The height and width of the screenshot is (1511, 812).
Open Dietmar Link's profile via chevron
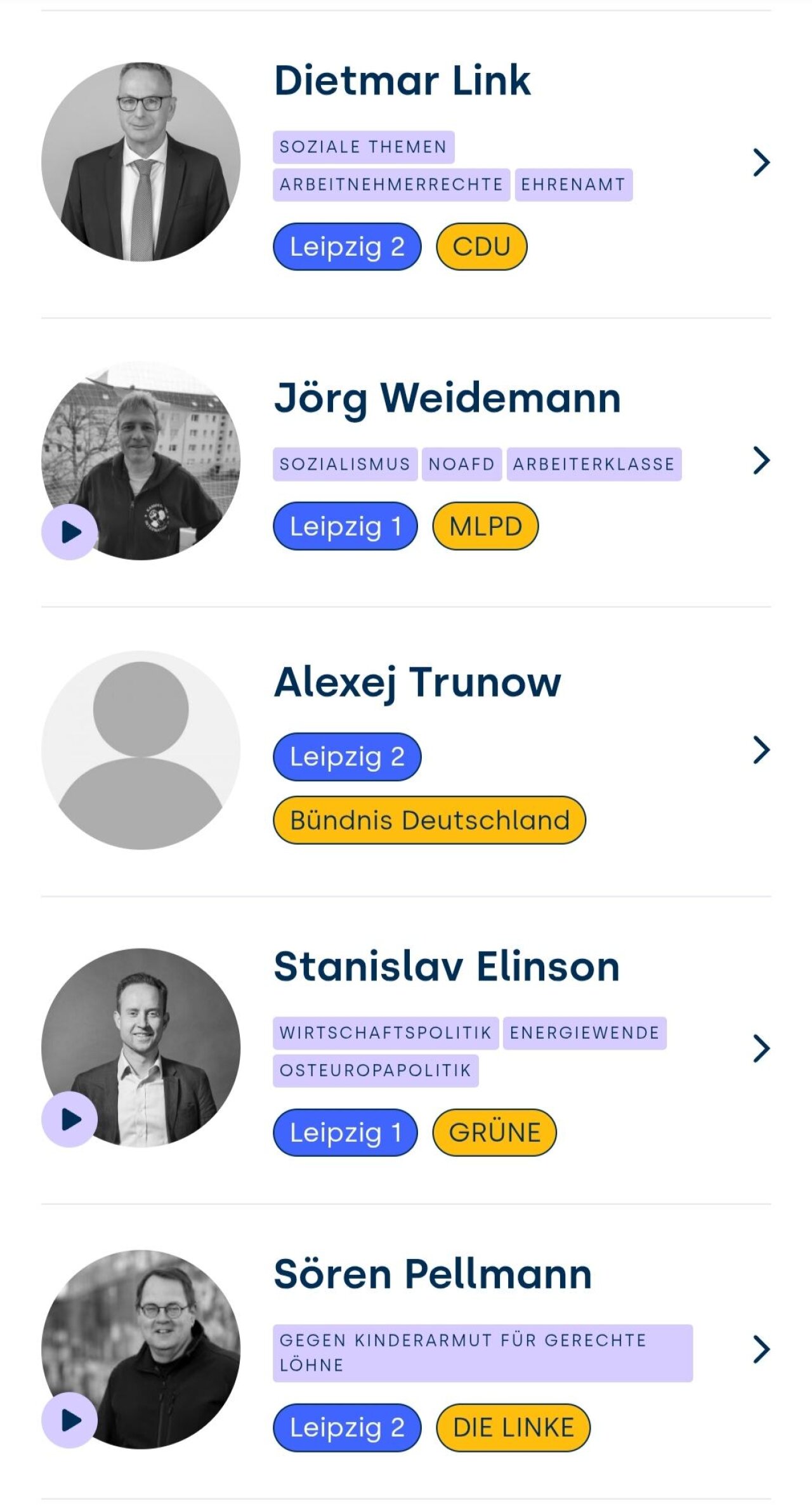761,162
